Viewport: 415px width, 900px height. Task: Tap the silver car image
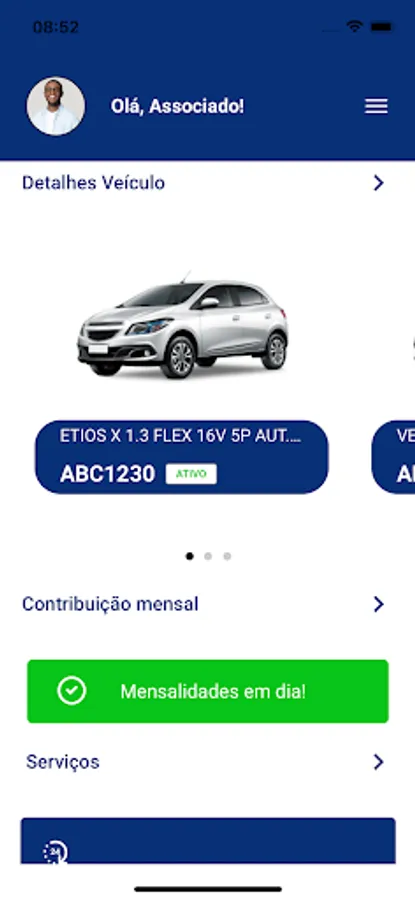click(x=183, y=324)
